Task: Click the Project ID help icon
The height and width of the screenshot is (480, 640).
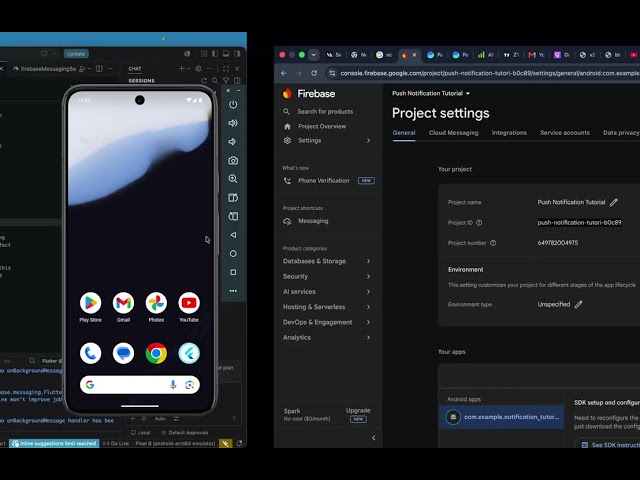Action: tap(479, 223)
